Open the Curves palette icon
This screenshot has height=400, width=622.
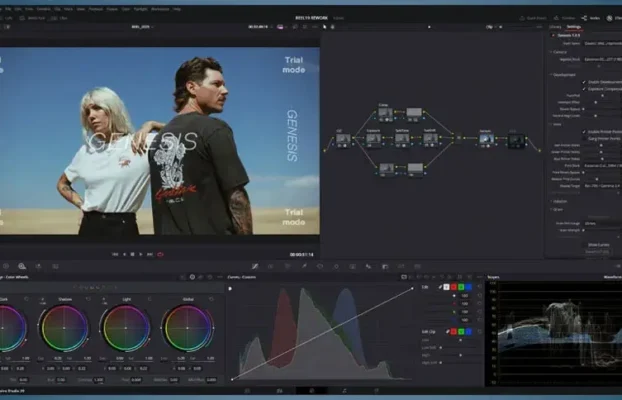(x=255, y=266)
